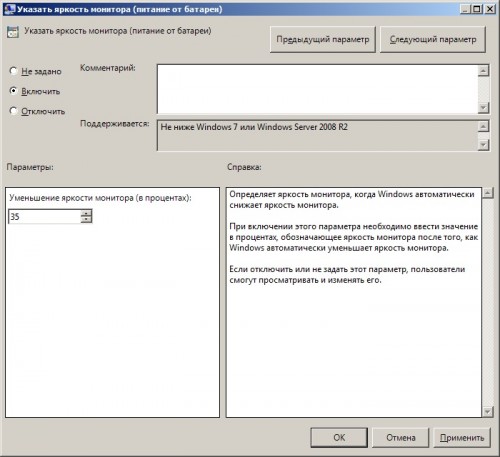500x457 pixels.
Task: Increase brightness percentage with spinner up arrow
Action: tap(86, 213)
